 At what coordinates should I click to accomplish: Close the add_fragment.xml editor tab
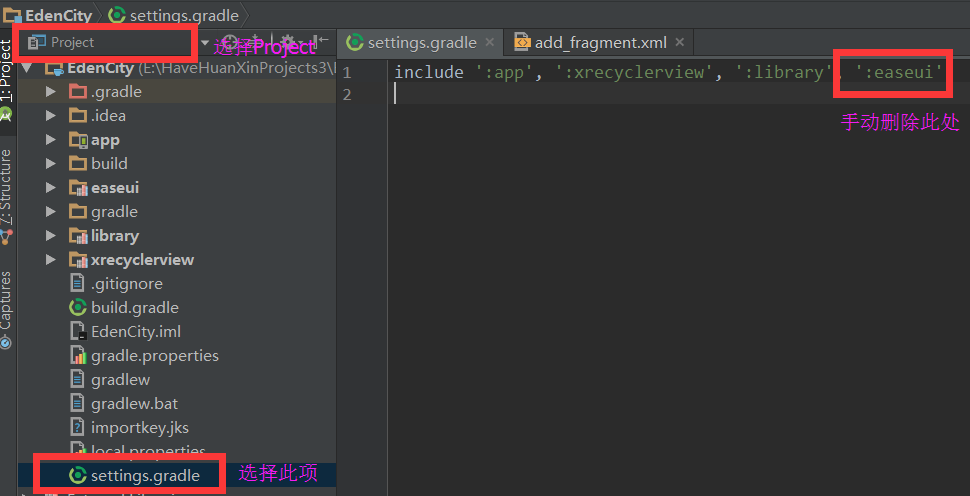click(679, 42)
